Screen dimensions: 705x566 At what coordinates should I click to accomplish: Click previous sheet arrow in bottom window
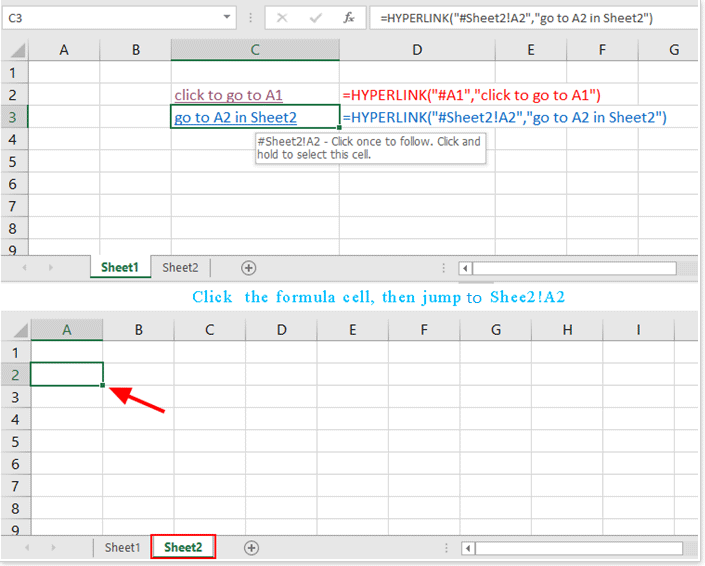coord(27,547)
